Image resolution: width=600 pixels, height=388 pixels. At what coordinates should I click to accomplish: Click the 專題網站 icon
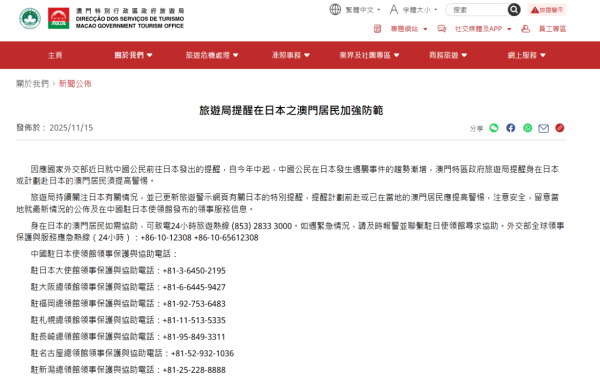pos(377,29)
